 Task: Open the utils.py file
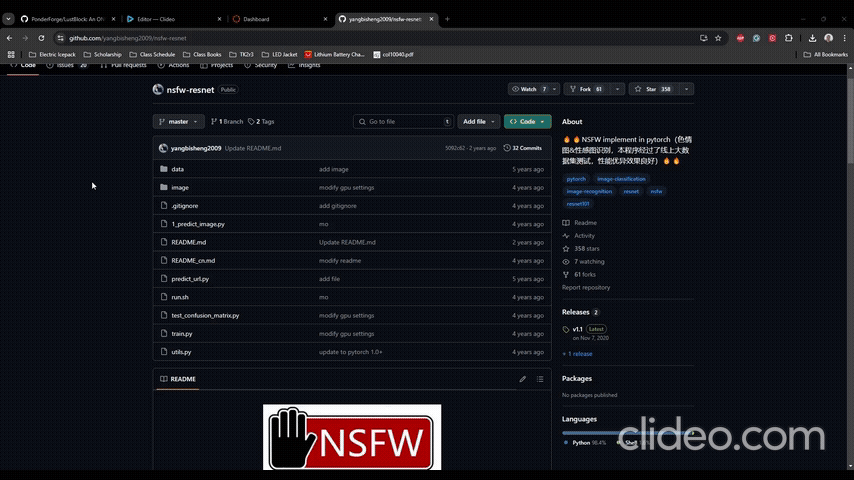(x=181, y=352)
